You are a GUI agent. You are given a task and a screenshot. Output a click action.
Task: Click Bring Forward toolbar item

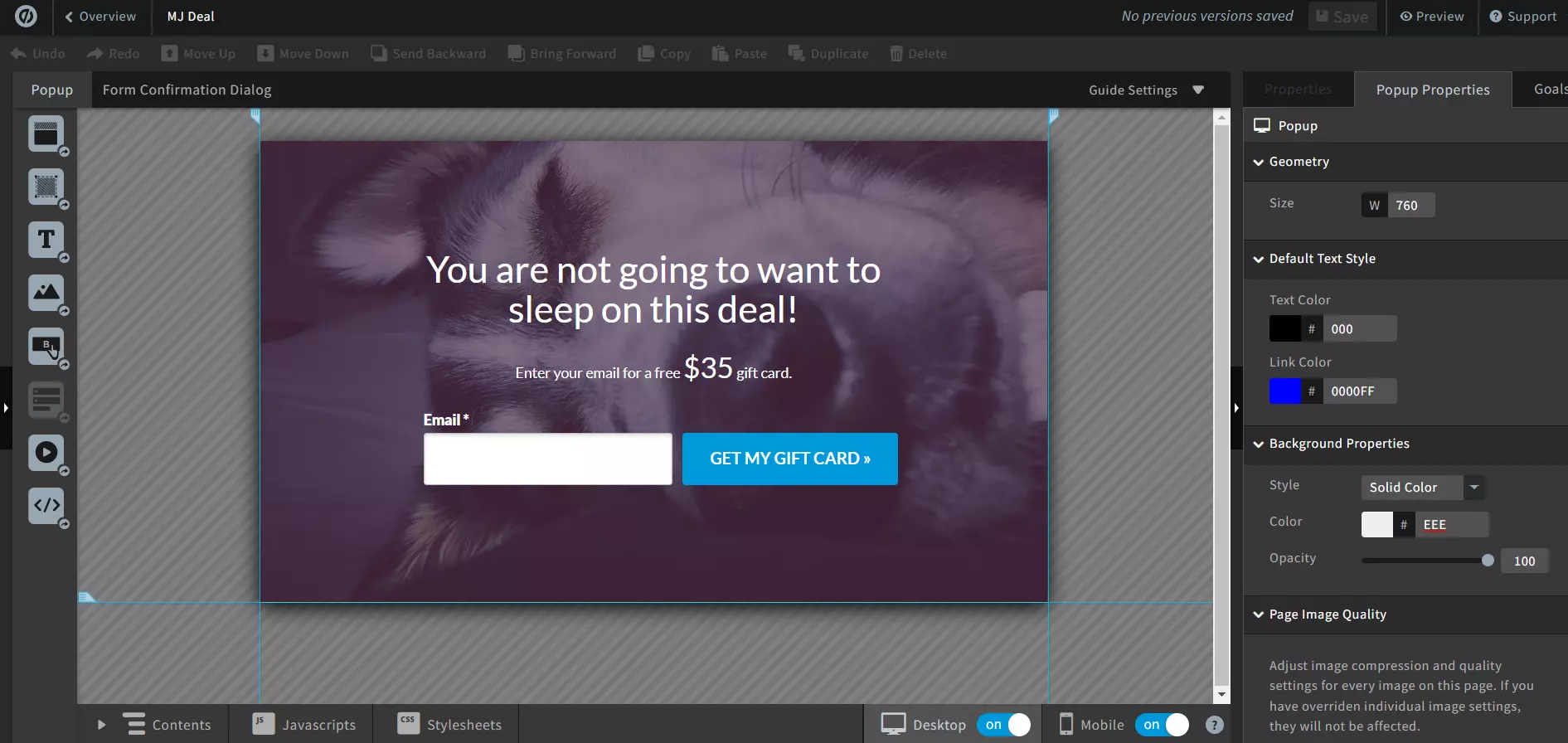(562, 54)
